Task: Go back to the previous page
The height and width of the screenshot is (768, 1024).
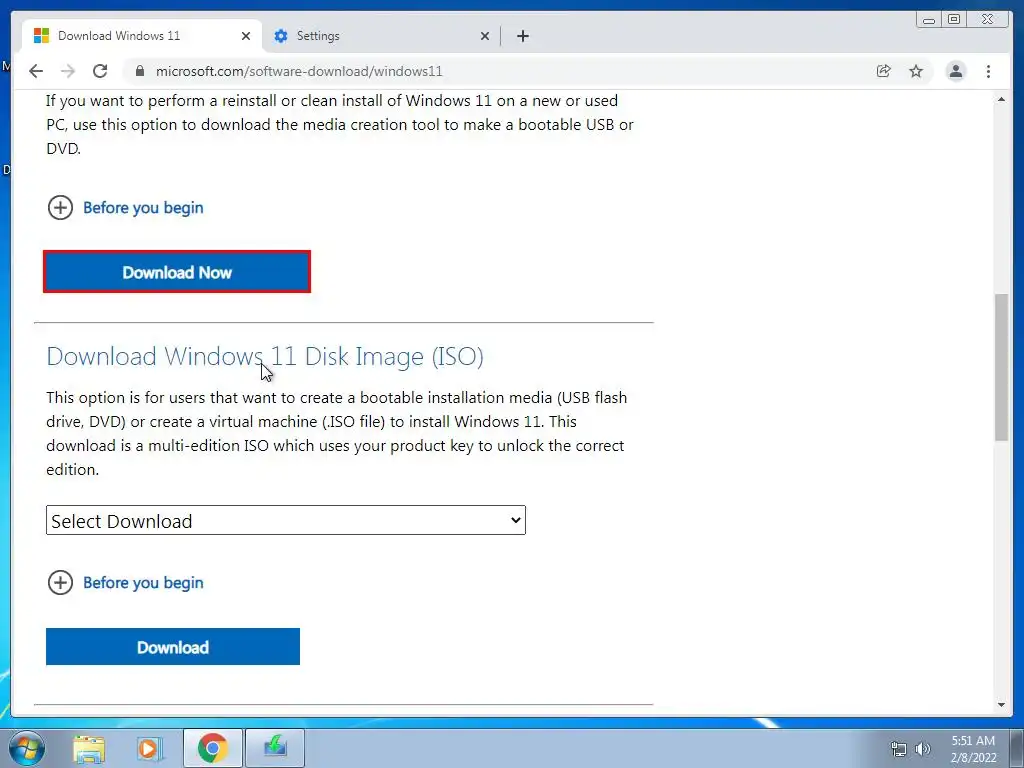Action: tap(36, 71)
